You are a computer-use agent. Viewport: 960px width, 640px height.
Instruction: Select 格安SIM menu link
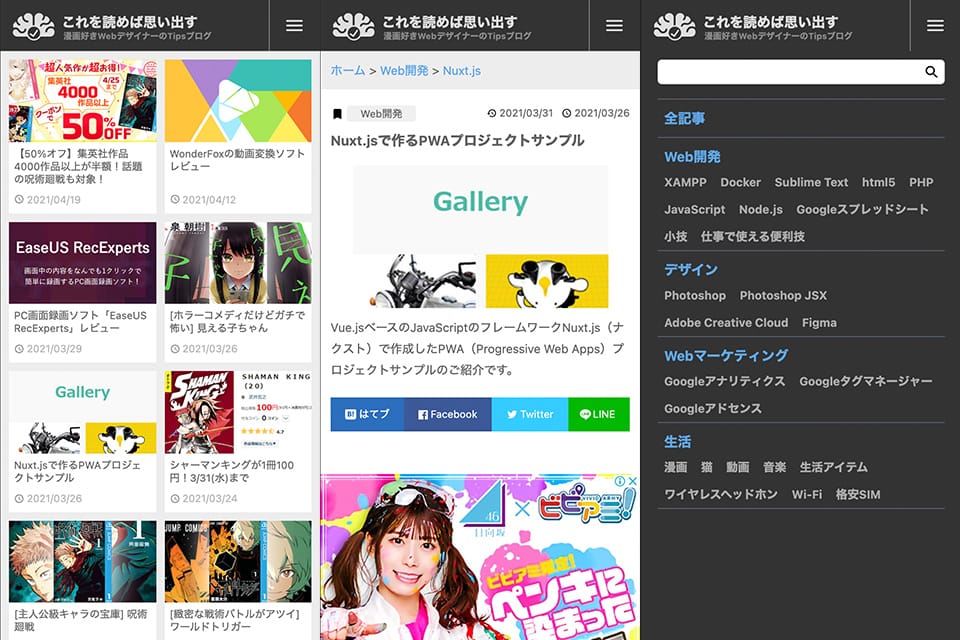pos(858,494)
